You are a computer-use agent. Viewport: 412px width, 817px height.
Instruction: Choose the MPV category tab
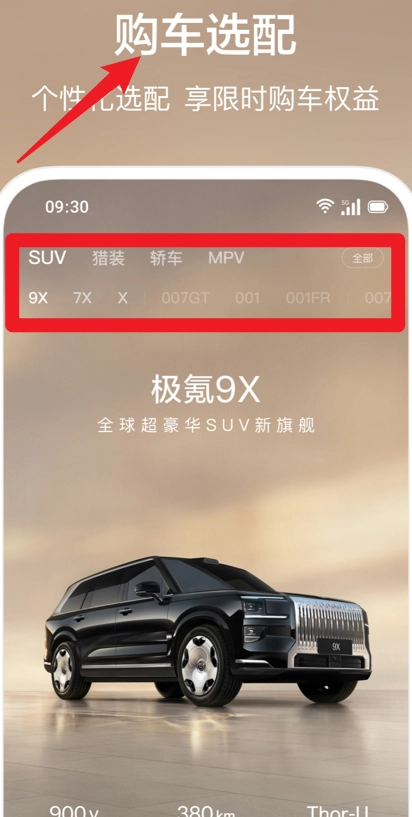(226, 258)
